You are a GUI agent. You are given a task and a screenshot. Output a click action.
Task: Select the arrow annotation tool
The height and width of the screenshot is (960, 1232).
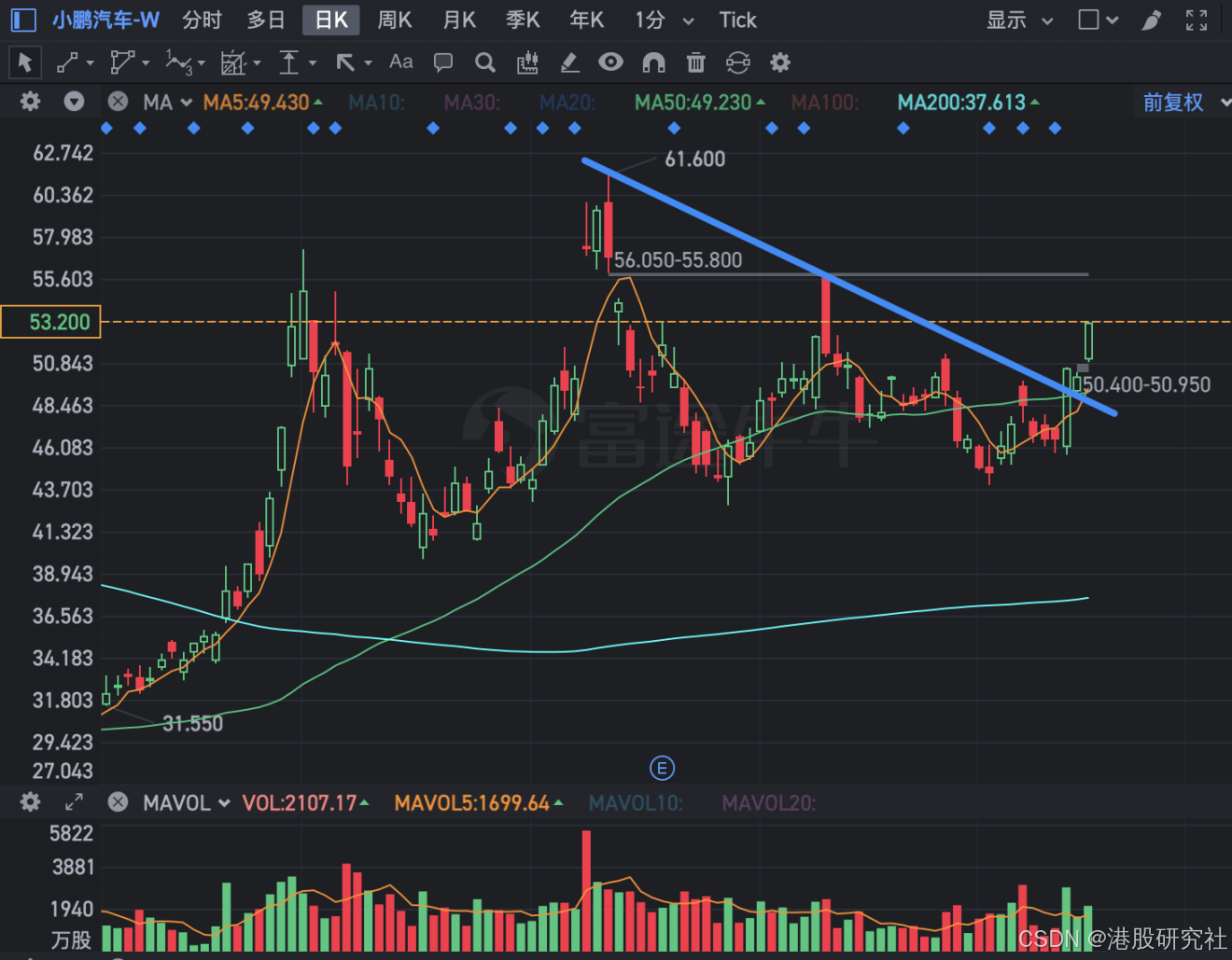point(345,63)
